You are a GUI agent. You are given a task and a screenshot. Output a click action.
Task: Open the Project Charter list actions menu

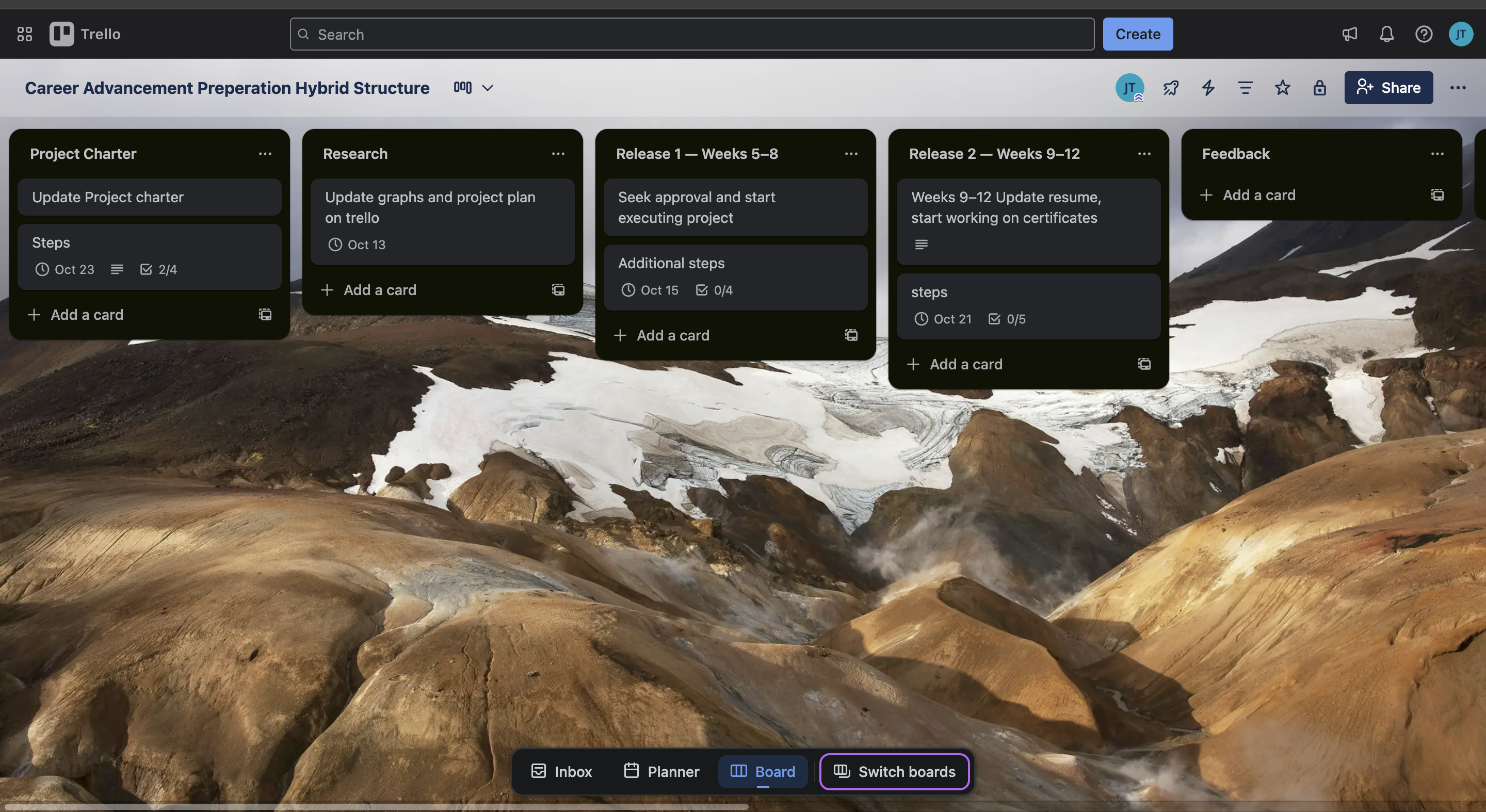coord(265,153)
